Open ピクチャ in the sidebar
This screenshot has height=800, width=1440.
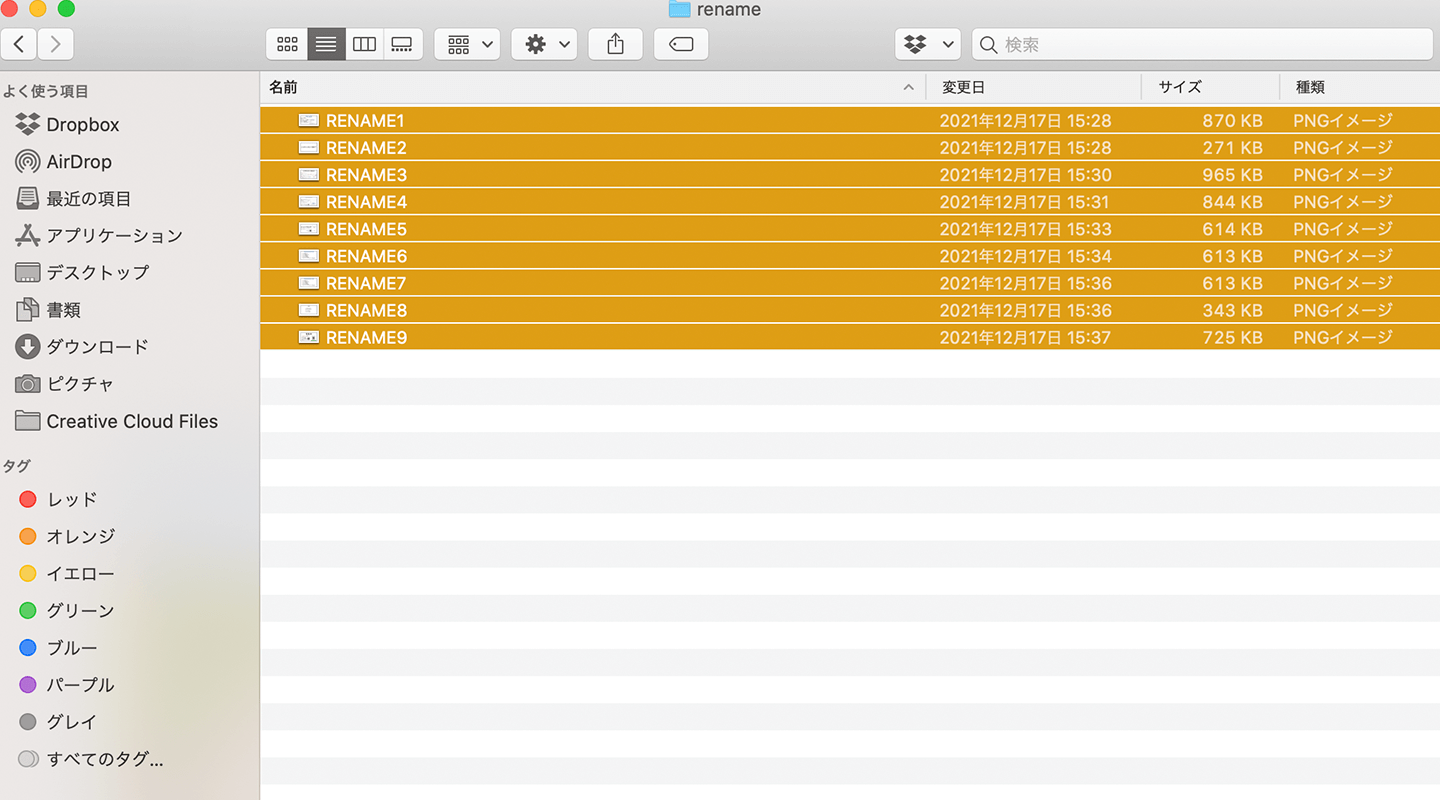tap(65, 384)
